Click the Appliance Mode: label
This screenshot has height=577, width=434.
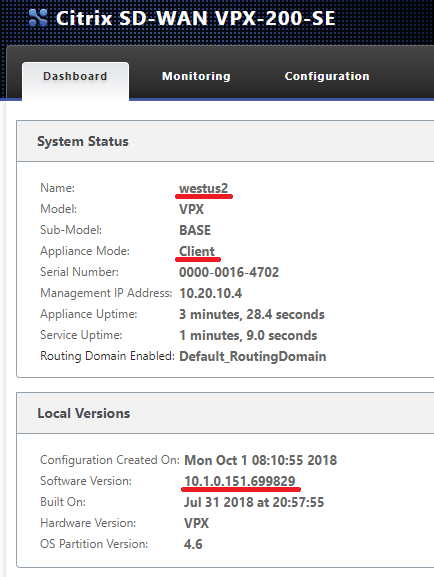click(x=85, y=251)
